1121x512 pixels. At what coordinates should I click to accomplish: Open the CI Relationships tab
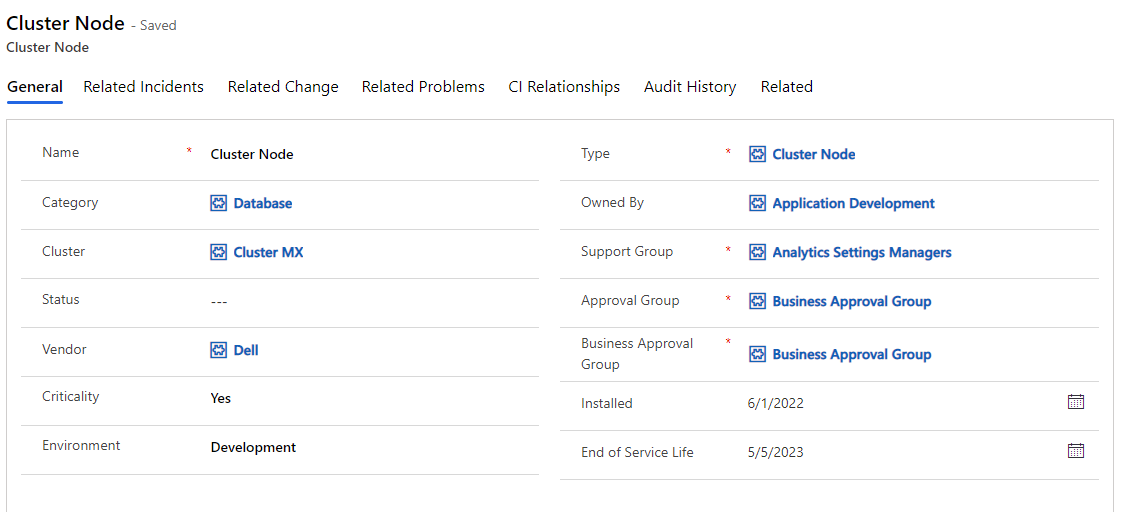click(x=564, y=87)
